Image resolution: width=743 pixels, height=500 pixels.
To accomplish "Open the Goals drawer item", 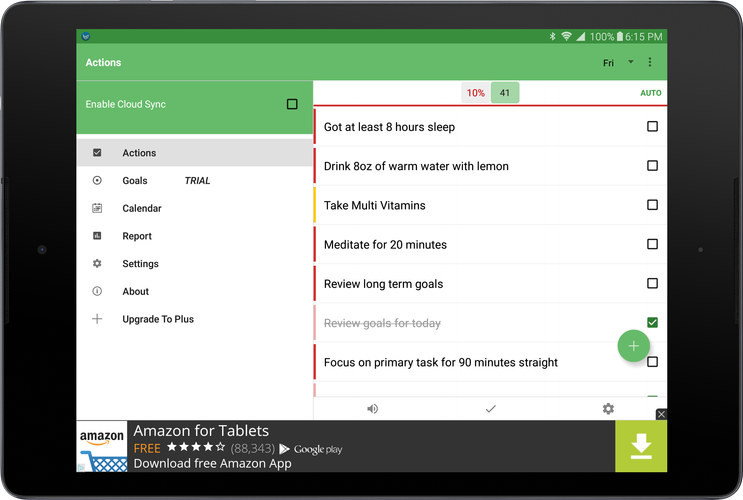I will [x=194, y=181].
